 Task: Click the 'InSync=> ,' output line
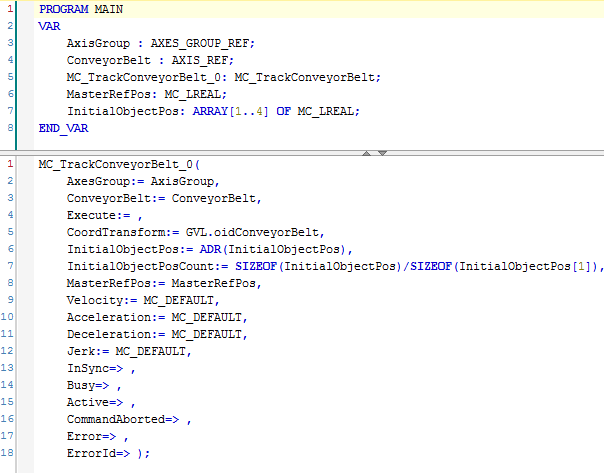(101, 368)
